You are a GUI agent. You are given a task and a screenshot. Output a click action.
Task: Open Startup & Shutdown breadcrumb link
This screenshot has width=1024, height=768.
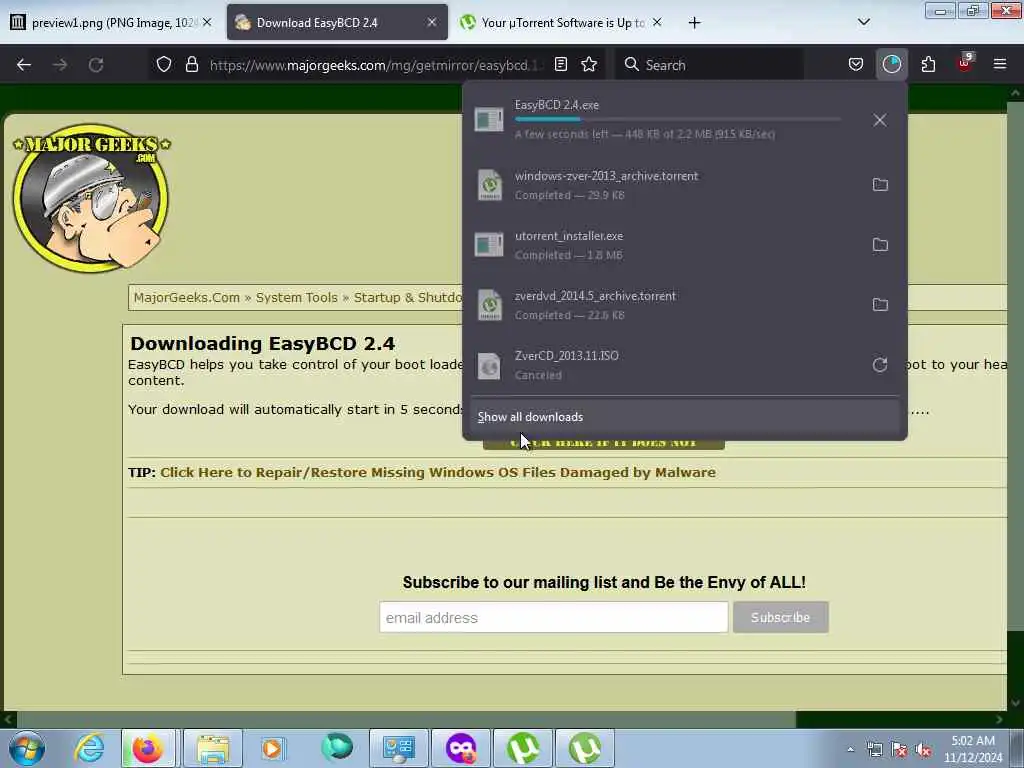click(x=408, y=298)
